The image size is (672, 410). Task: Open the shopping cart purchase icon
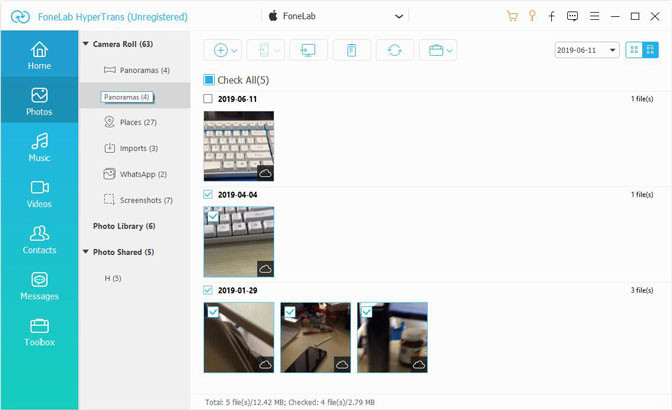(512, 16)
